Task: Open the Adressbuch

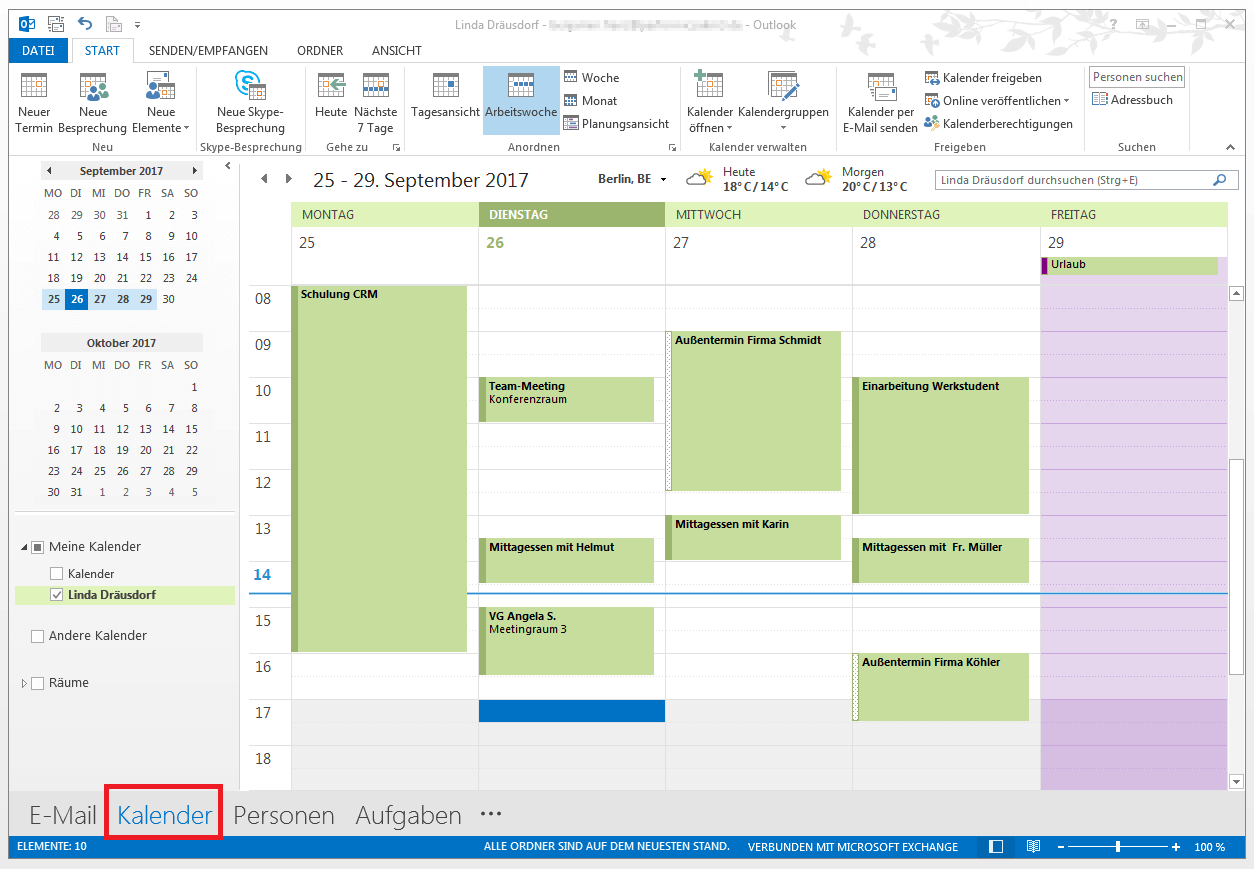Action: click(x=1133, y=100)
